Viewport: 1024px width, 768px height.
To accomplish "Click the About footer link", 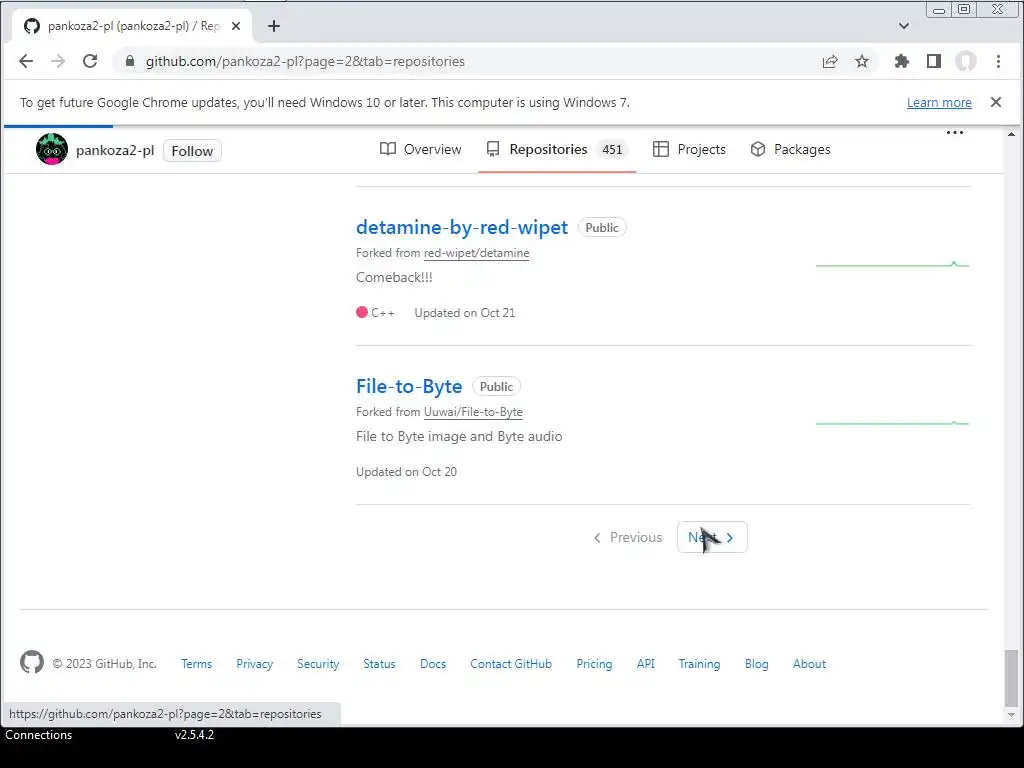I will tap(809, 664).
